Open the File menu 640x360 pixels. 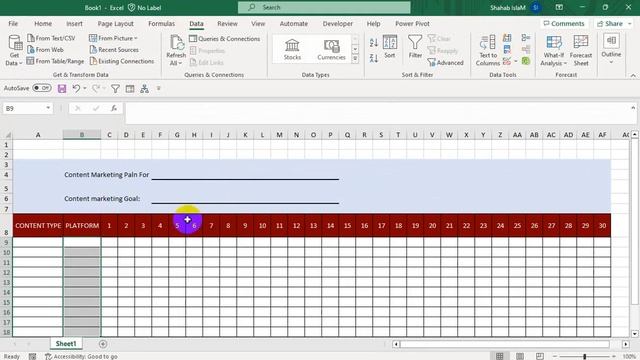point(13,24)
